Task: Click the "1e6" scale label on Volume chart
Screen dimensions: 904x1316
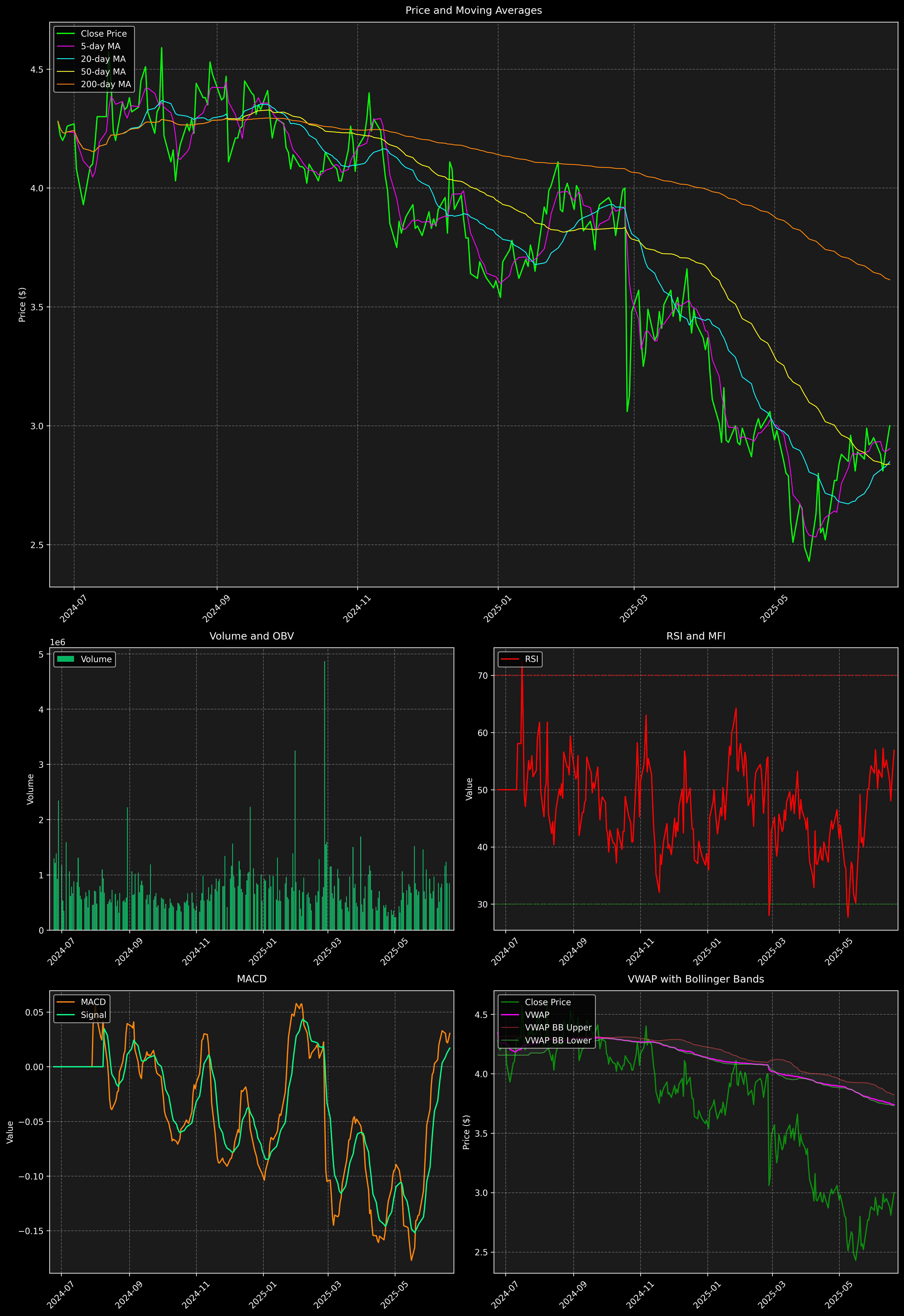Action: 58,643
